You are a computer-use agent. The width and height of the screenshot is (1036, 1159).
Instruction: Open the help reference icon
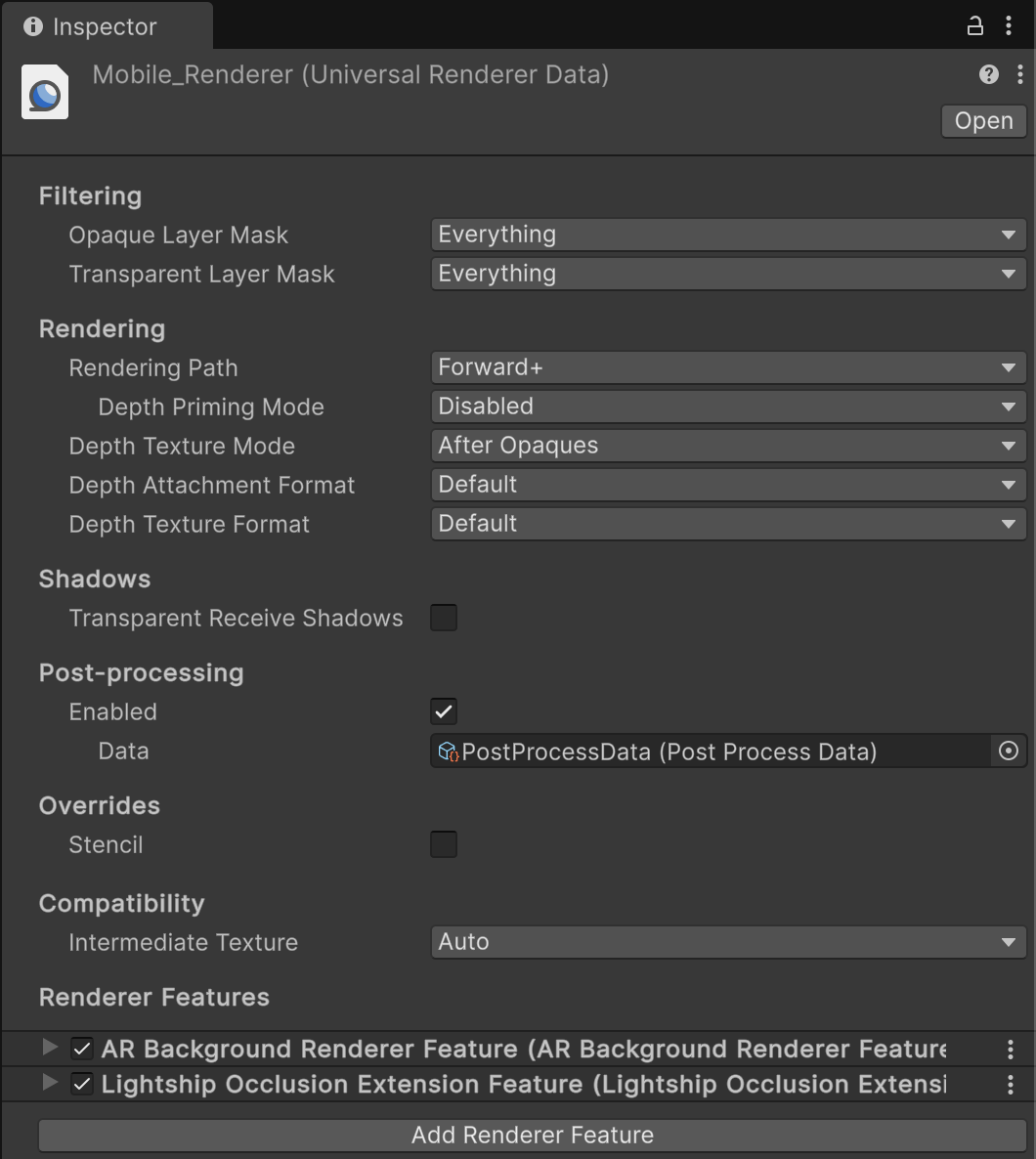tap(989, 74)
